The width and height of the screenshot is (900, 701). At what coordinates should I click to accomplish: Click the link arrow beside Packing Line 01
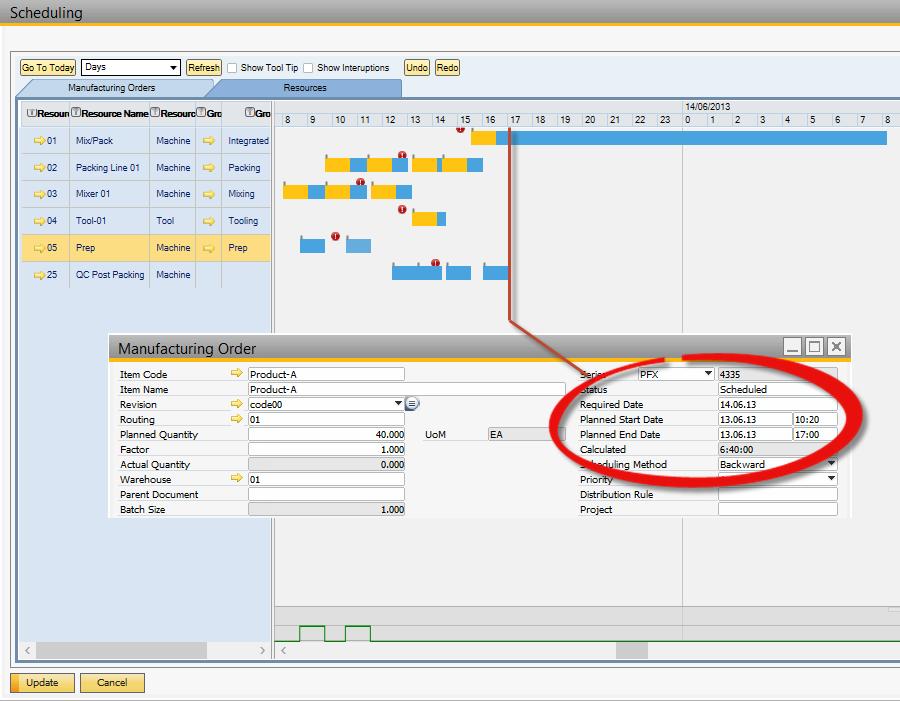coord(40,168)
